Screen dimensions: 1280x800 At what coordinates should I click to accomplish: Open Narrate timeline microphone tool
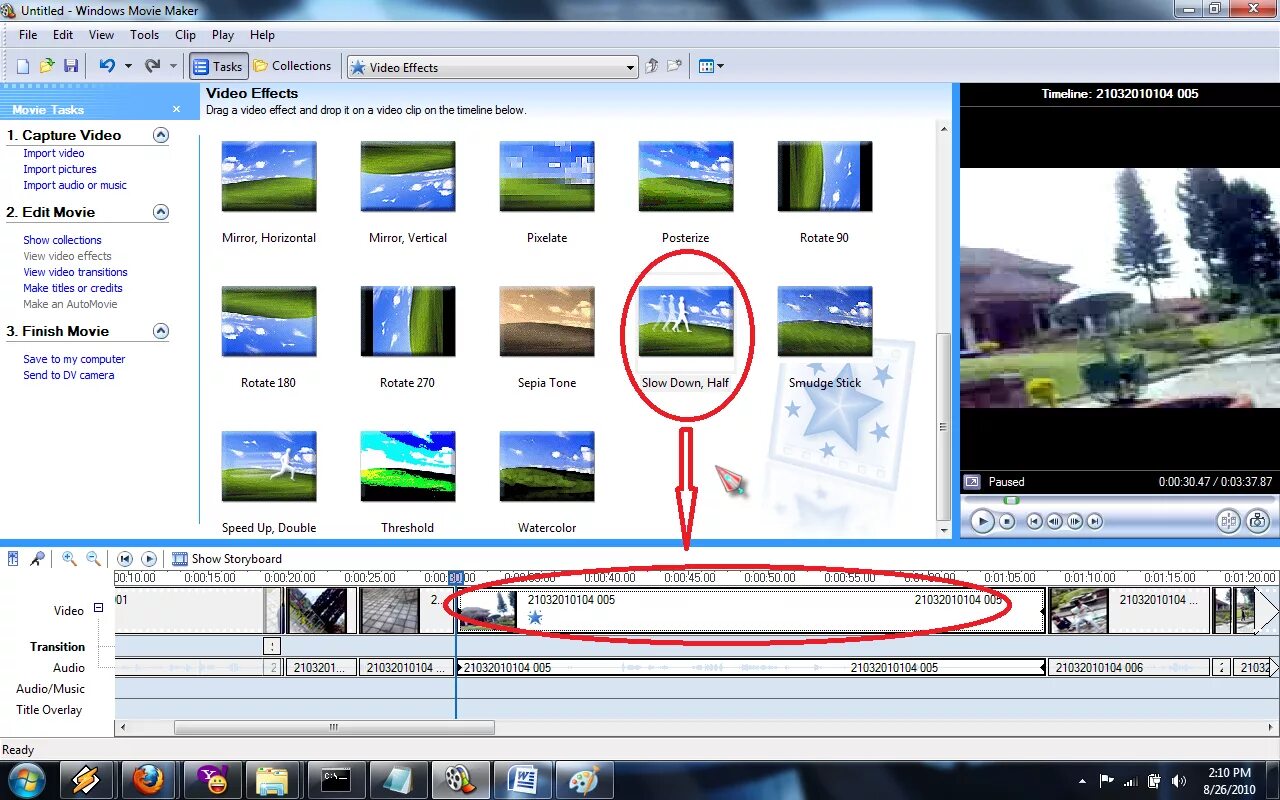coord(37,558)
